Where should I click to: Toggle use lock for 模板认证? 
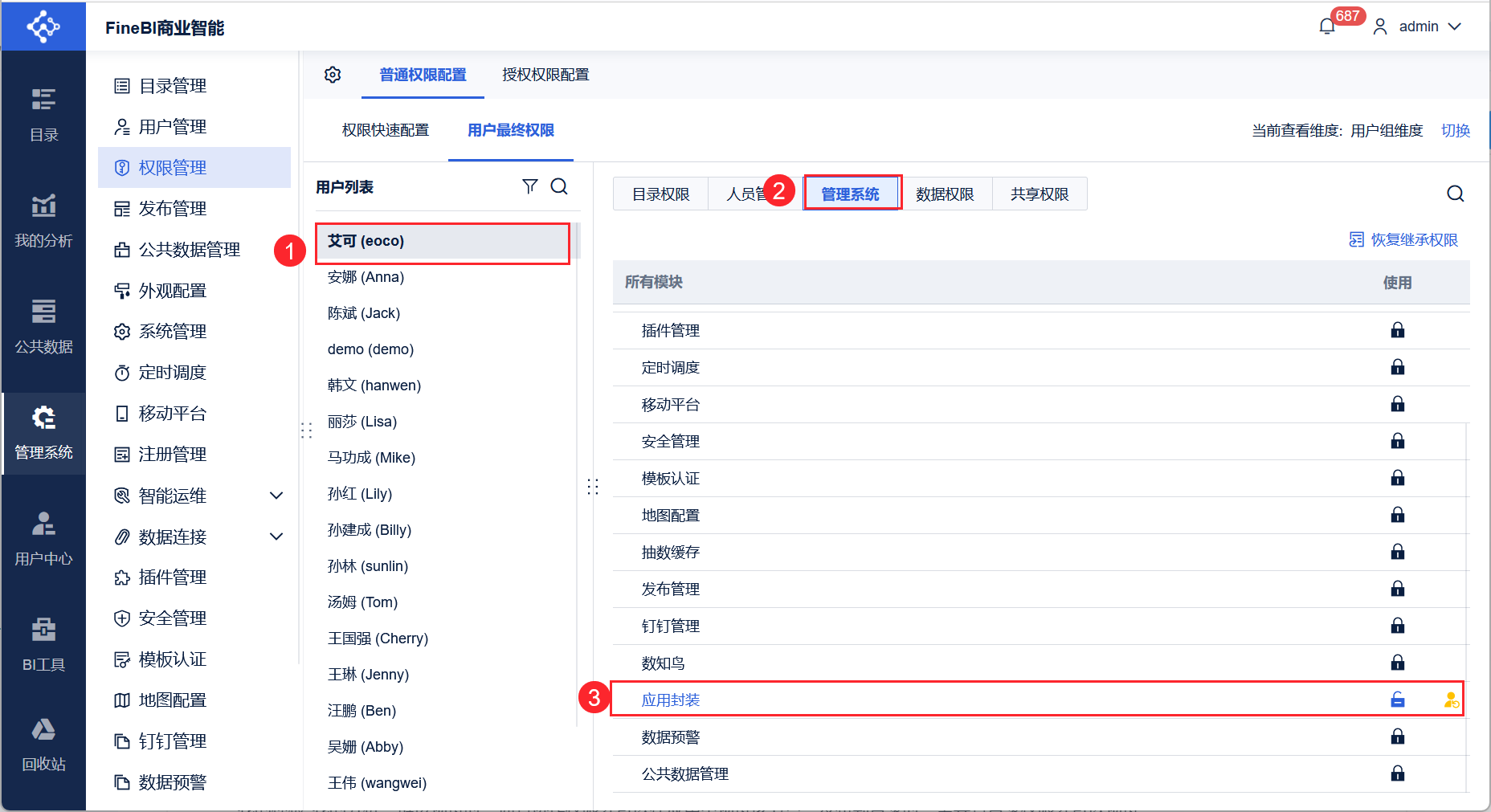click(x=1398, y=478)
